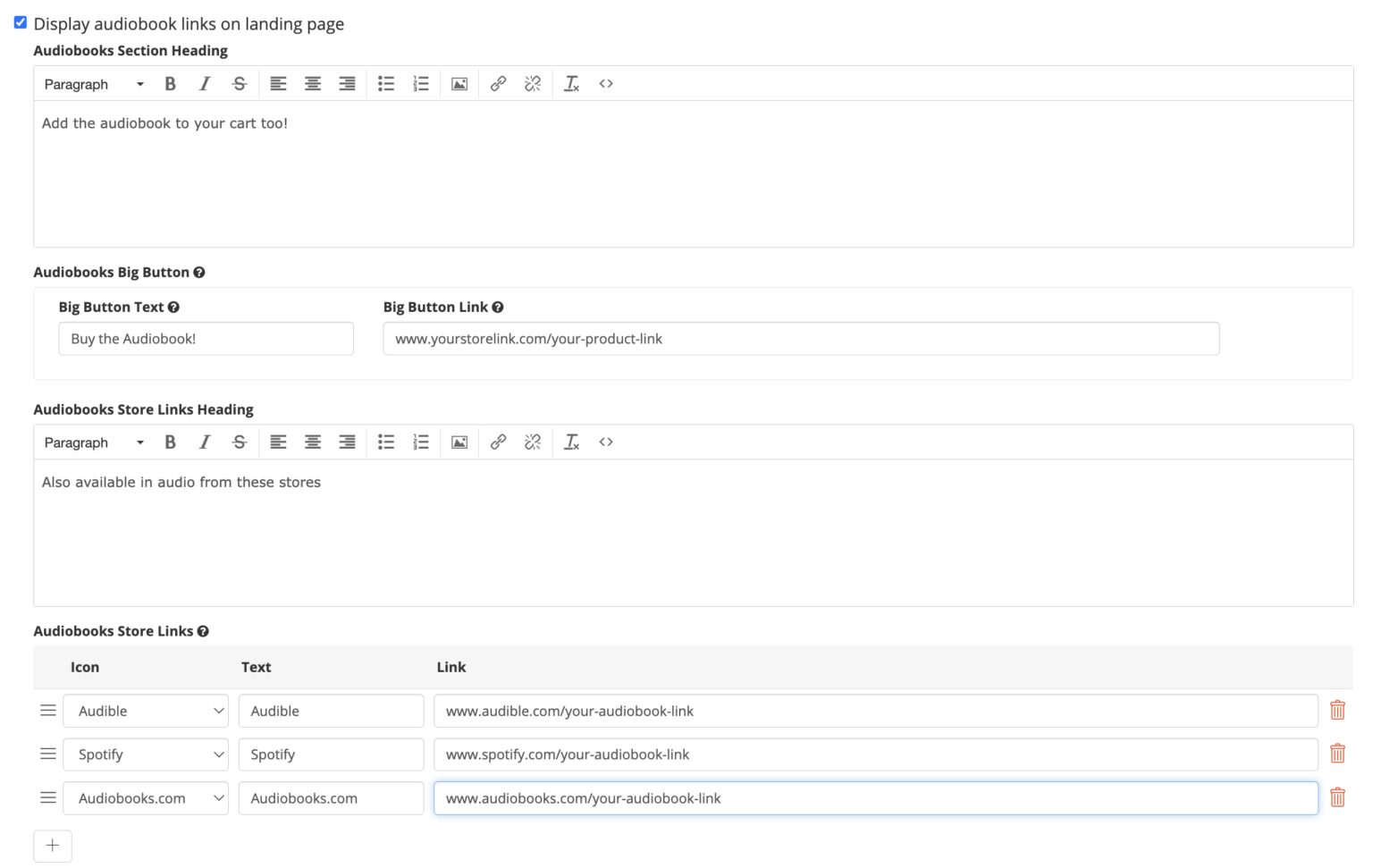Add a new store link row

pos(53,846)
